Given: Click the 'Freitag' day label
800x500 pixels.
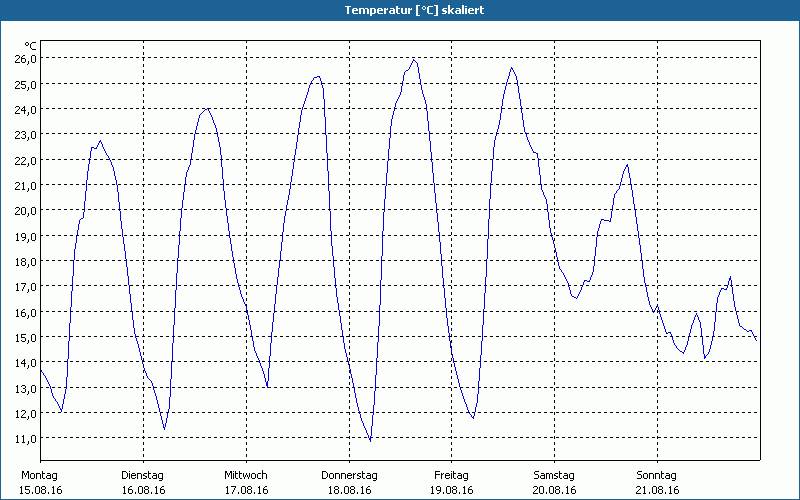Looking at the screenshot, I should coord(452,476).
